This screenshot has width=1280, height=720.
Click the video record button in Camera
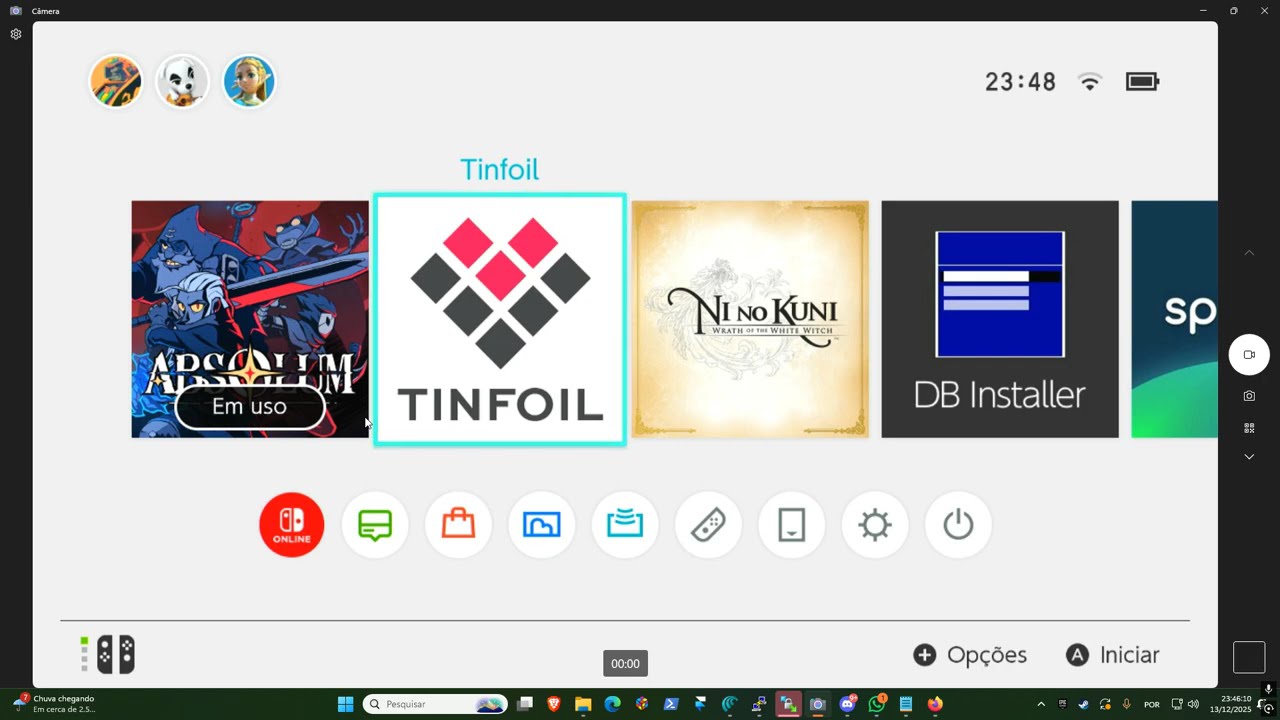click(1249, 355)
